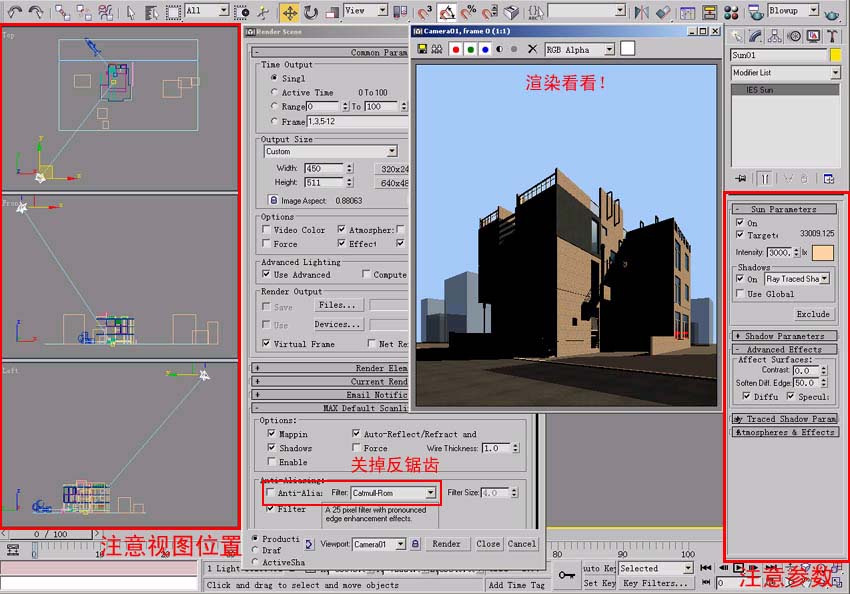Click the sun light color swatch
Viewport: 850px width, 594px height.
(822, 252)
